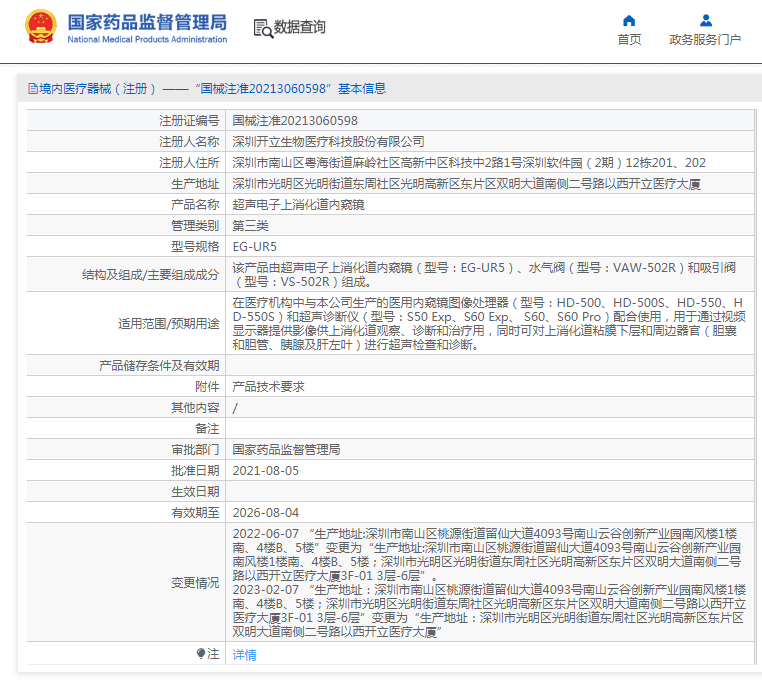
Task: Select the composition text mentioning VAW-502R
Action: (x=484, y=275)
